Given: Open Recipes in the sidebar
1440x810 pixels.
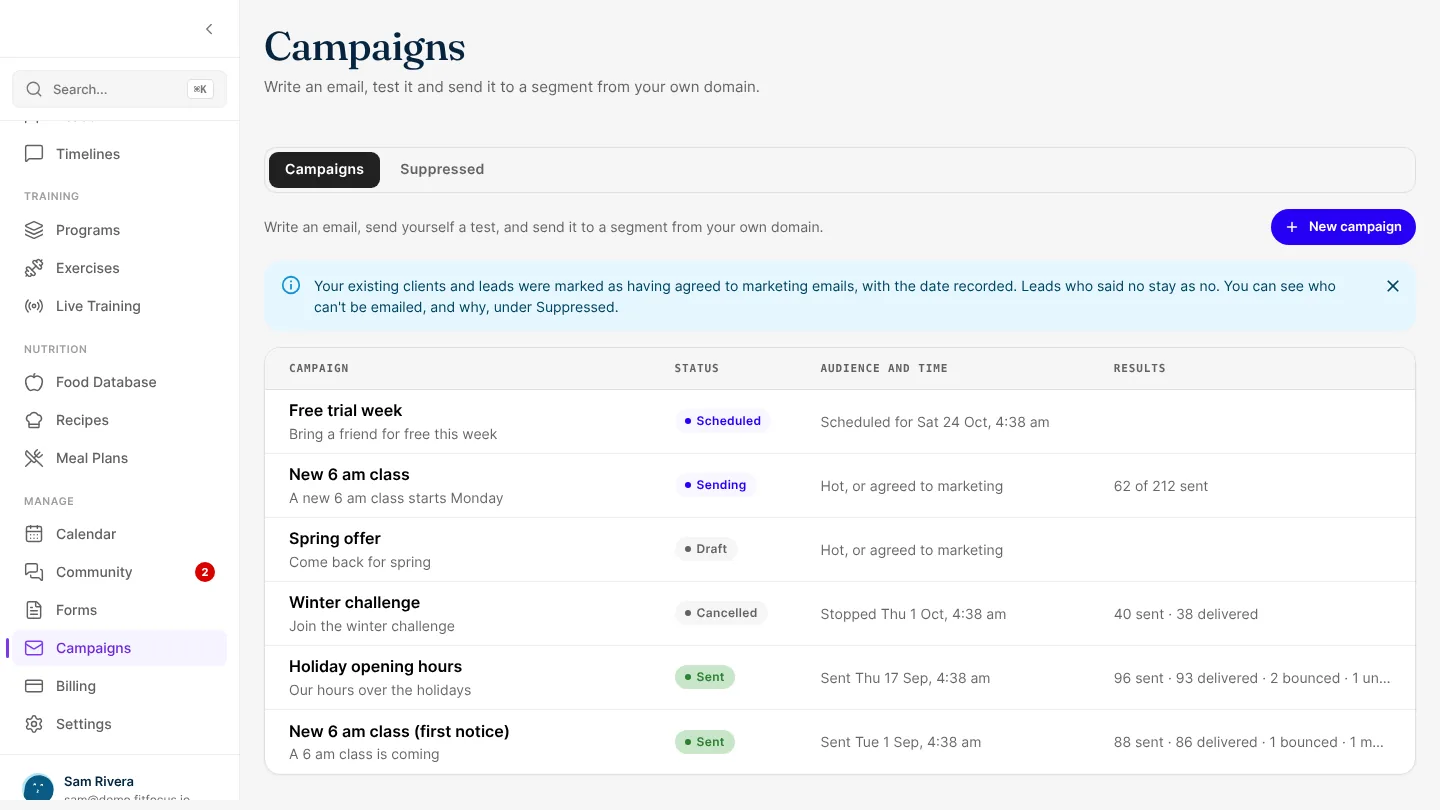Looking at the screenshot, I should coord(120,420).
